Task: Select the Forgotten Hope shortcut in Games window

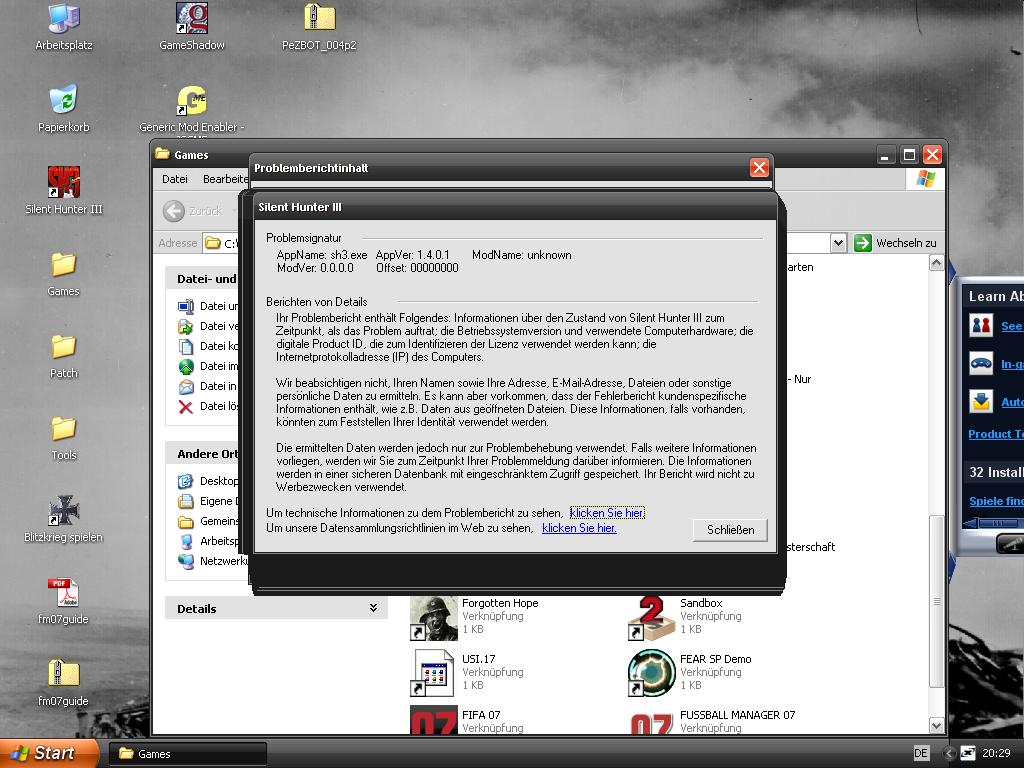Action: (434, 618)
